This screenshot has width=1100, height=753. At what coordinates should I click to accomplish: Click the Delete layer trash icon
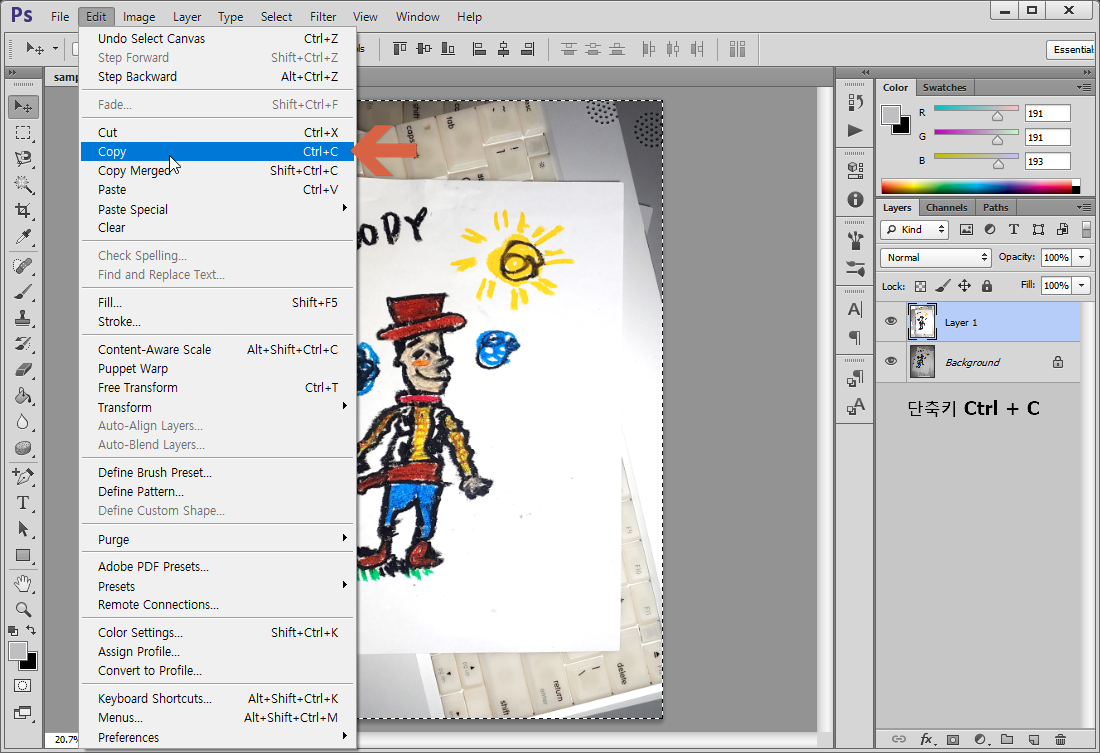pos(1060,739)
